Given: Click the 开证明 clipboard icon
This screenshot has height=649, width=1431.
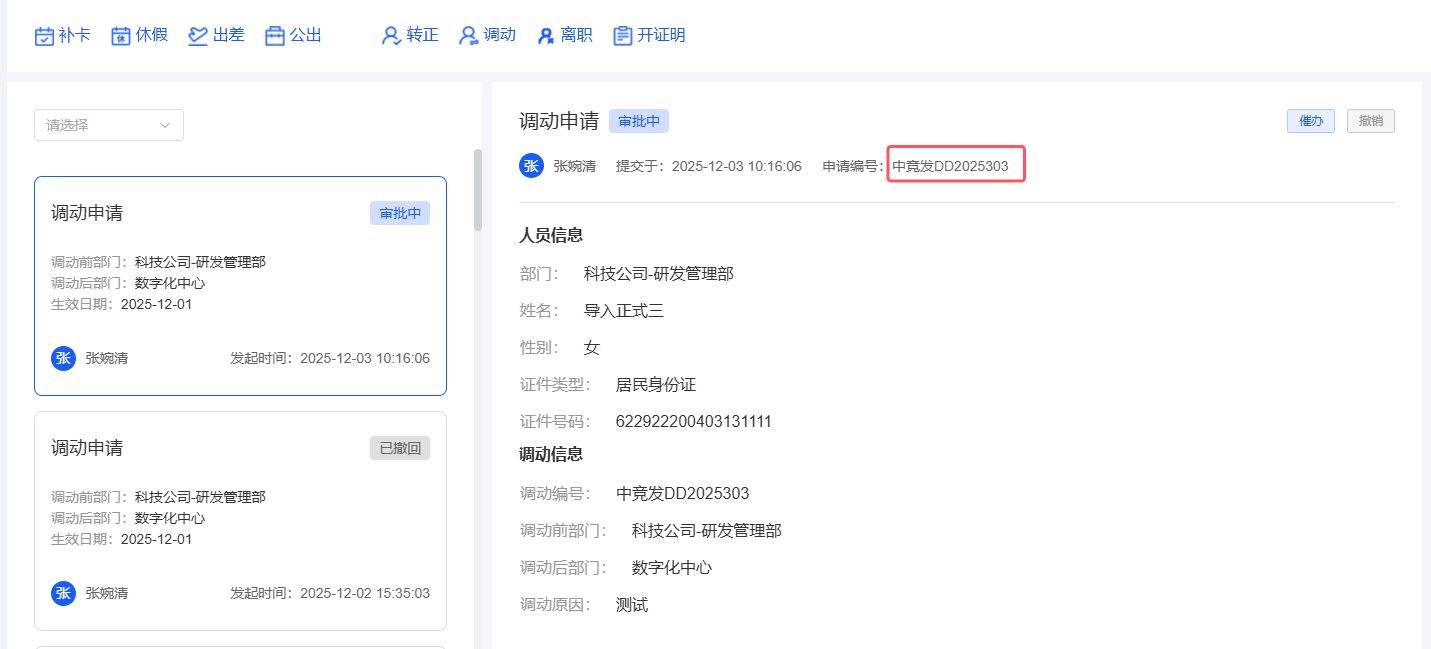Looking at the screenshot, I should (623, 36).
